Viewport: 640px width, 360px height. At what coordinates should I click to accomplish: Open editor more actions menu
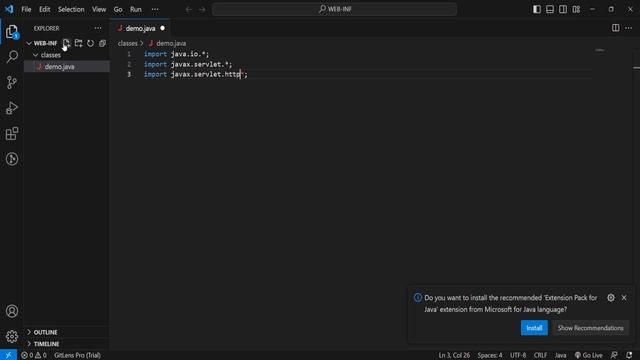[x=628, y=28]
